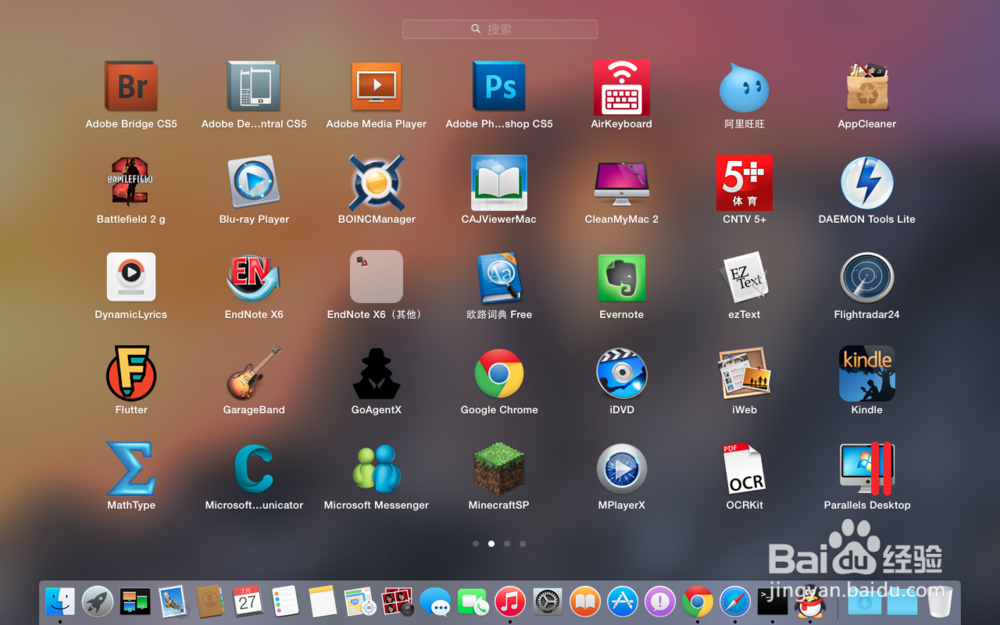
Task: Click the Launchpad search field
Action: (x=499, y=28)
